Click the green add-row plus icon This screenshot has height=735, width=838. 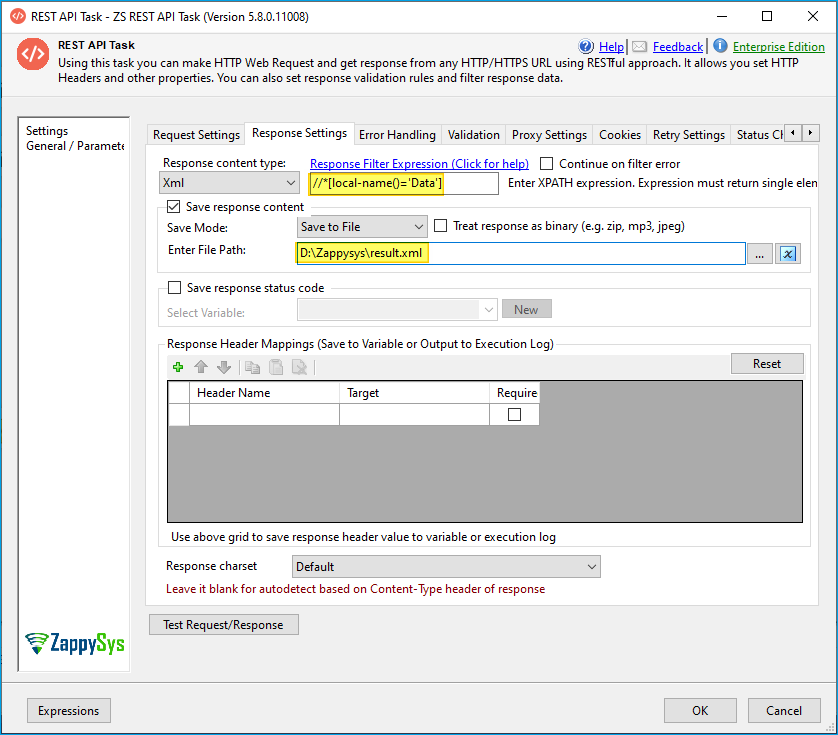coord(178,367)
